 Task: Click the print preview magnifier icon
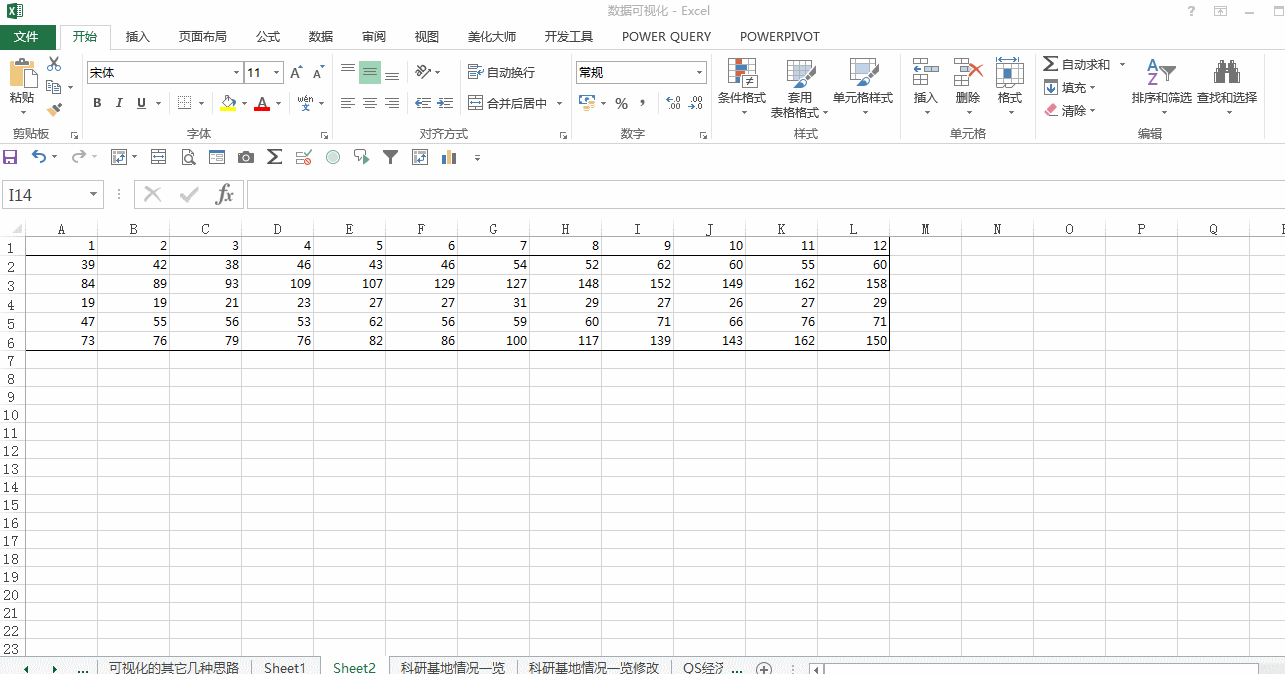pos(188,157)
